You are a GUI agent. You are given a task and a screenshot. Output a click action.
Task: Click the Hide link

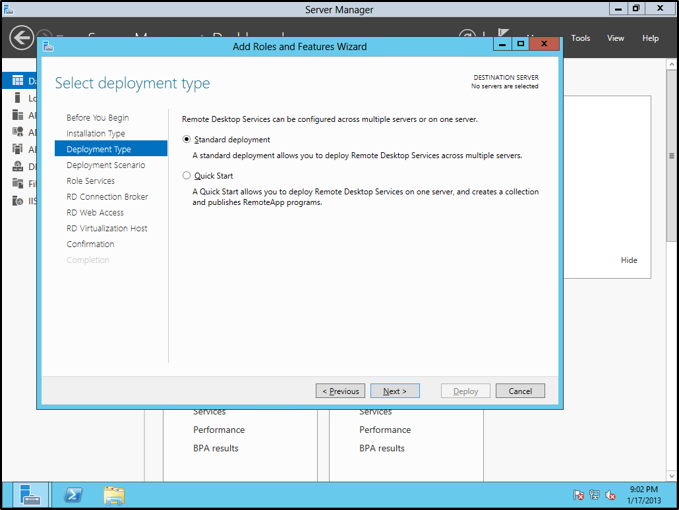[x=629, y=260]
